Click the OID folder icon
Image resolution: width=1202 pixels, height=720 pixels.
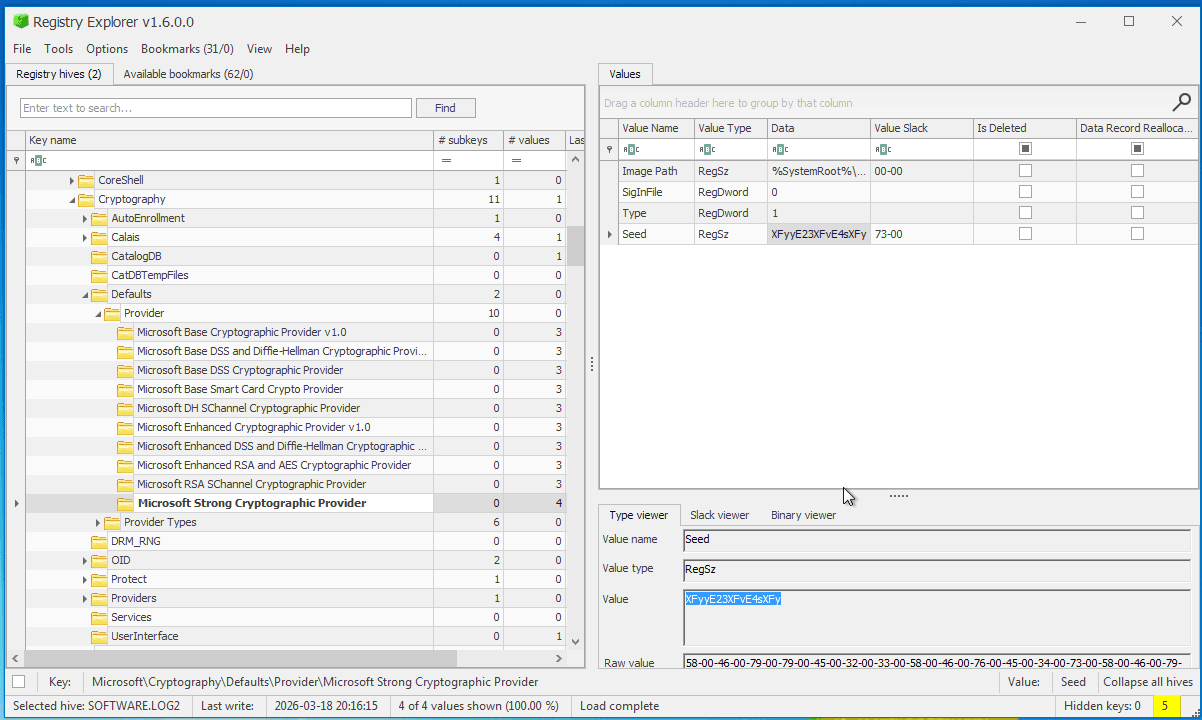point(99,560)
